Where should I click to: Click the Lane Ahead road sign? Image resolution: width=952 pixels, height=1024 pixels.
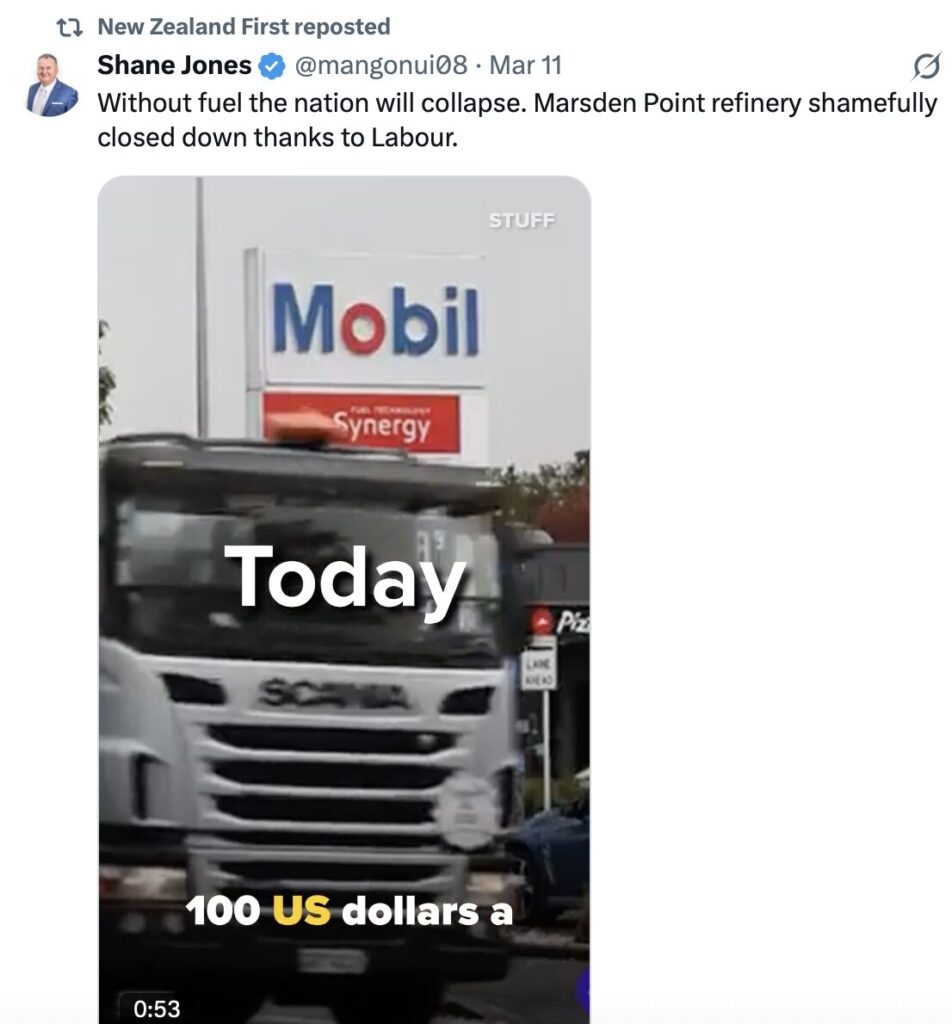point(539,671)
